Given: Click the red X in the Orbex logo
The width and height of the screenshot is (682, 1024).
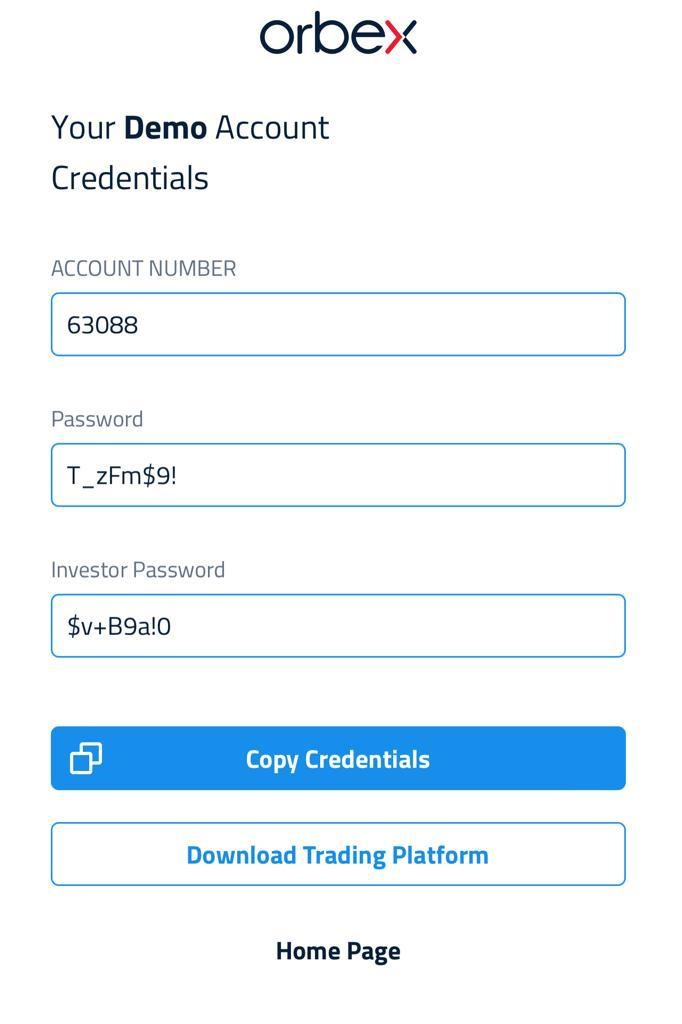Looking at the screenshot, I should point(401,37).
